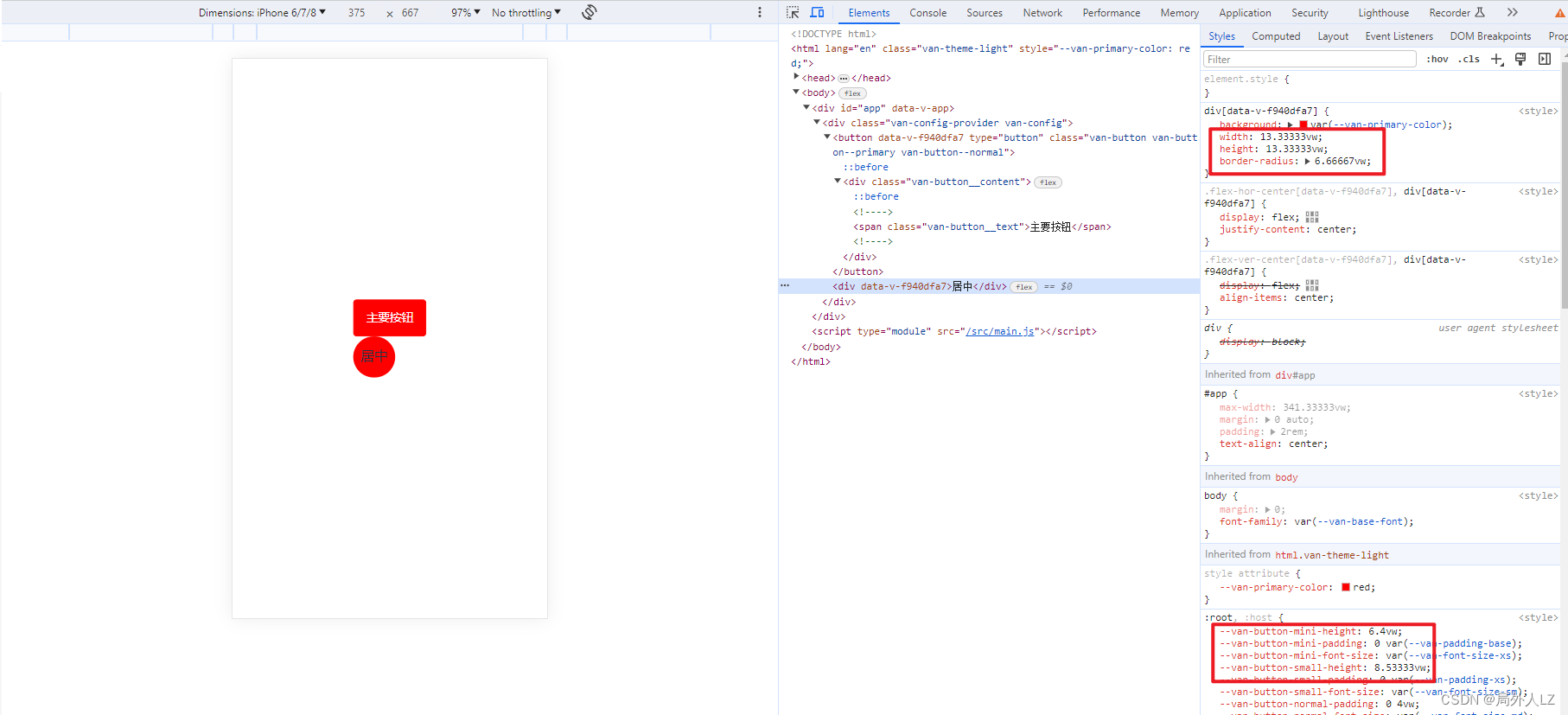
Task: Collapse the body element node
Action: 796,92
